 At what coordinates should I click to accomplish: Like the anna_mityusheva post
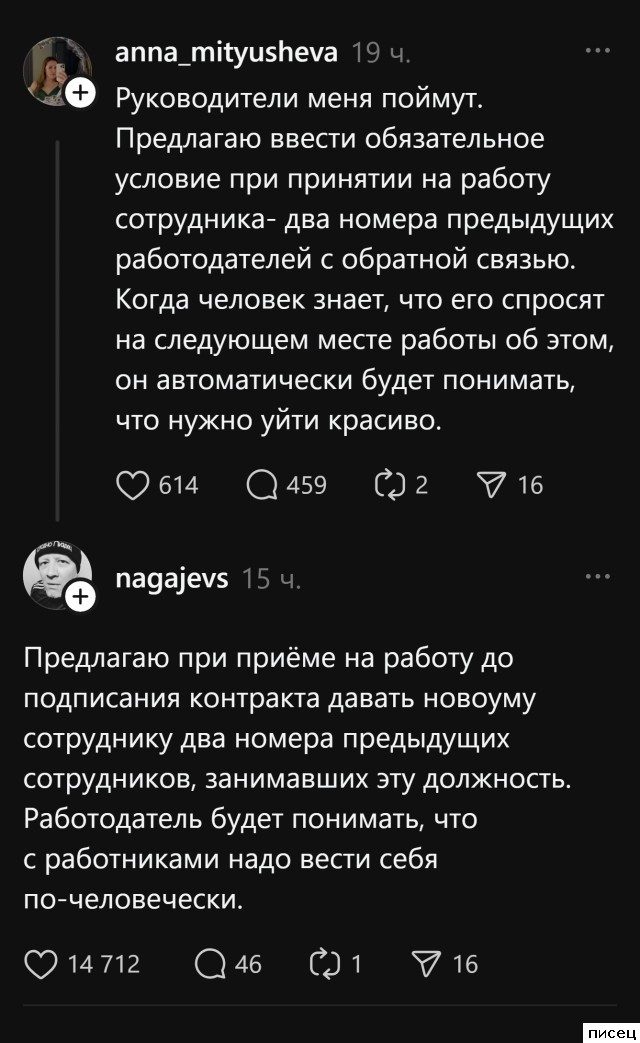pyautogui.click(x=131, y=485)
